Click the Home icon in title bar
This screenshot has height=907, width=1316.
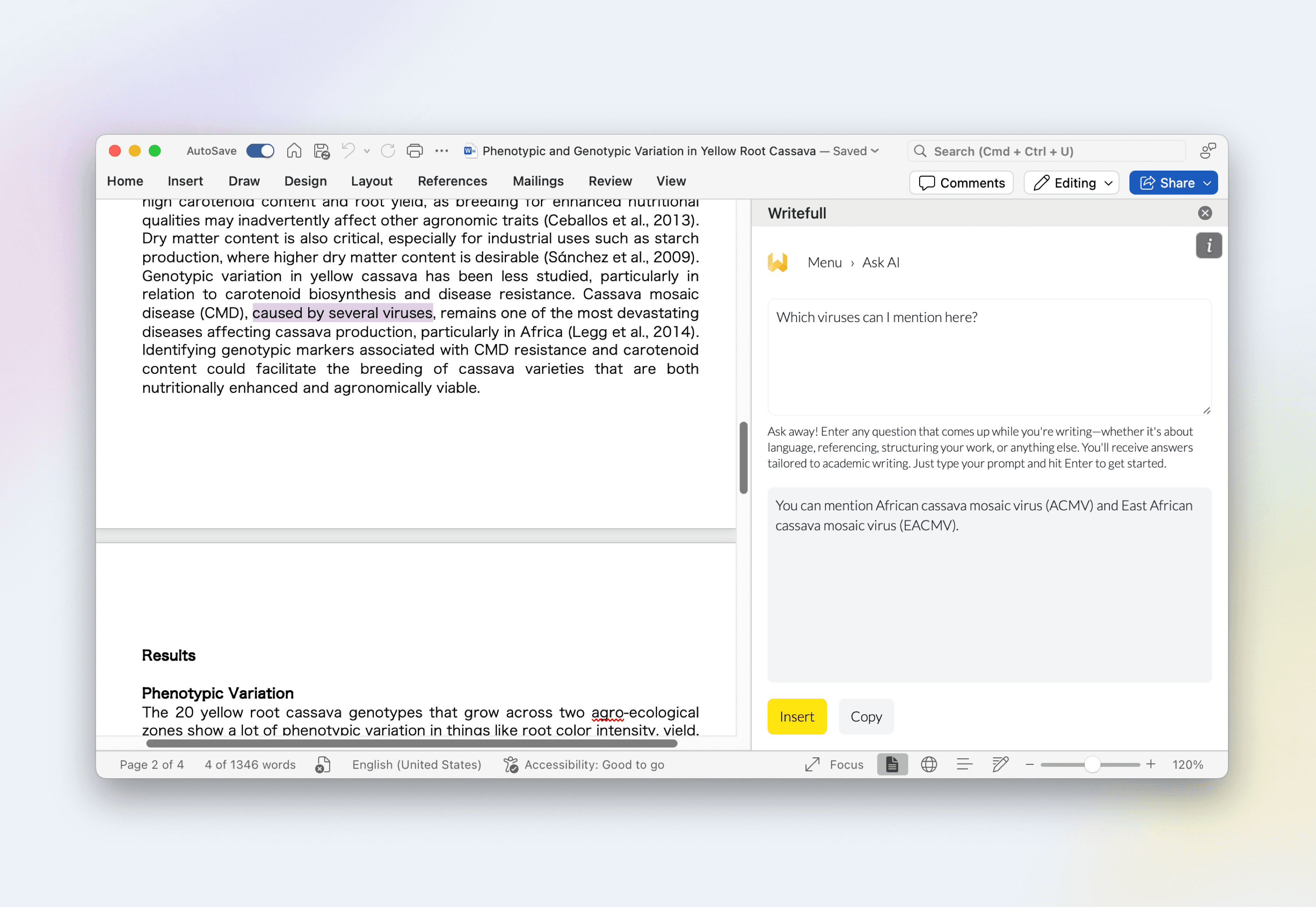pyautogui.click(x=294, y=151)
